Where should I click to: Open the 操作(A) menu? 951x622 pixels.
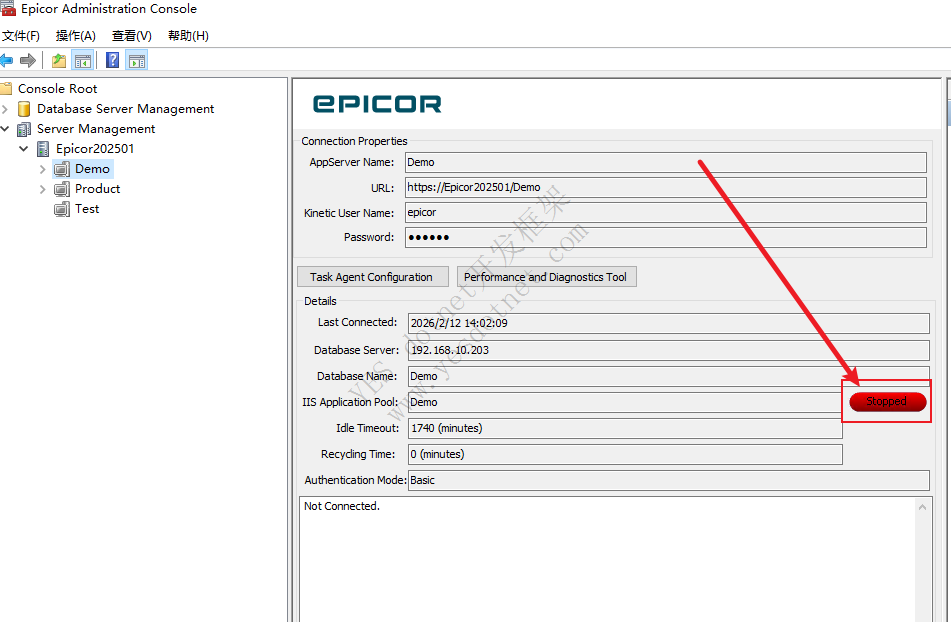75,35
